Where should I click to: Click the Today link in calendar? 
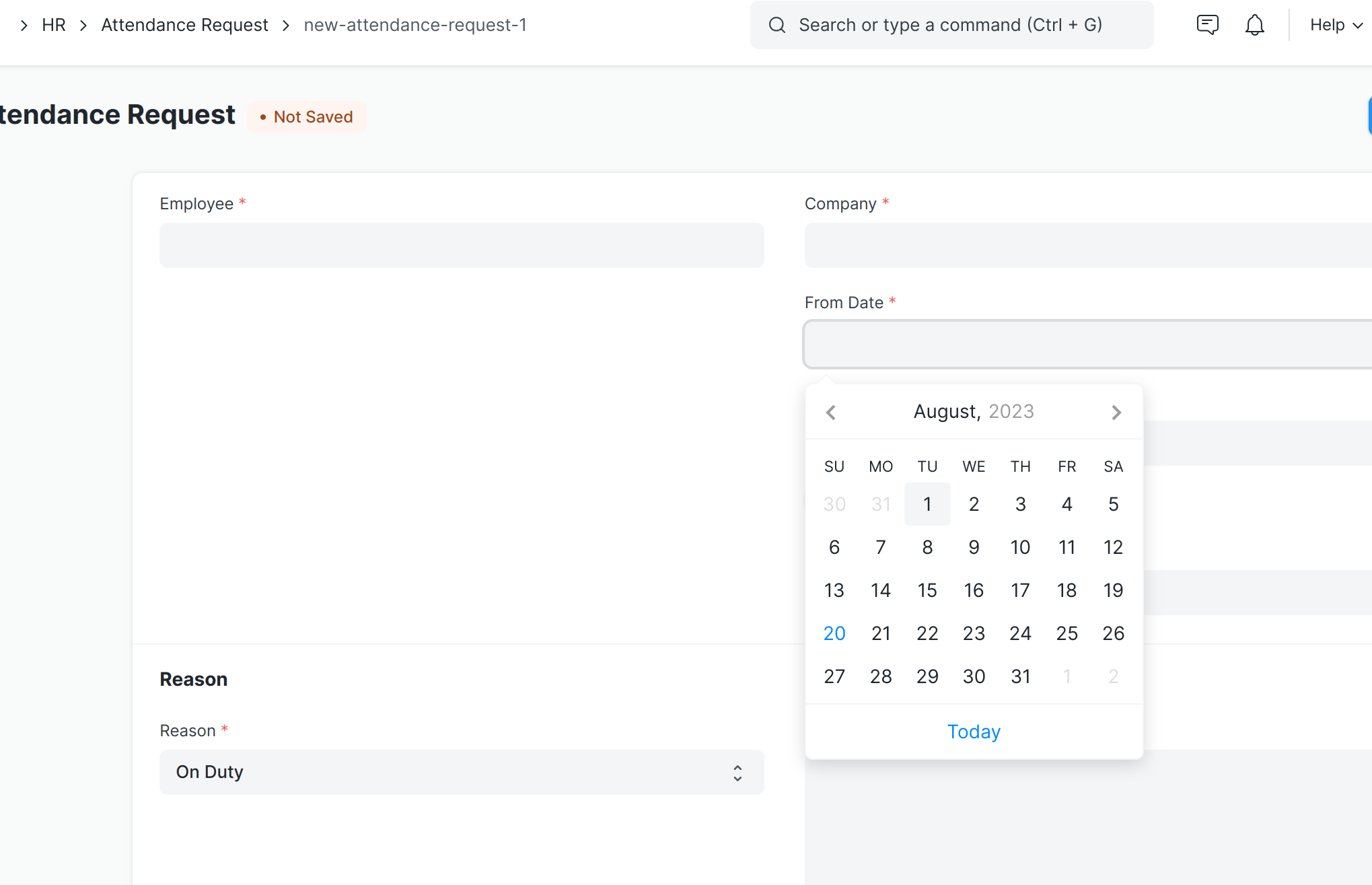tap(973, 732)
